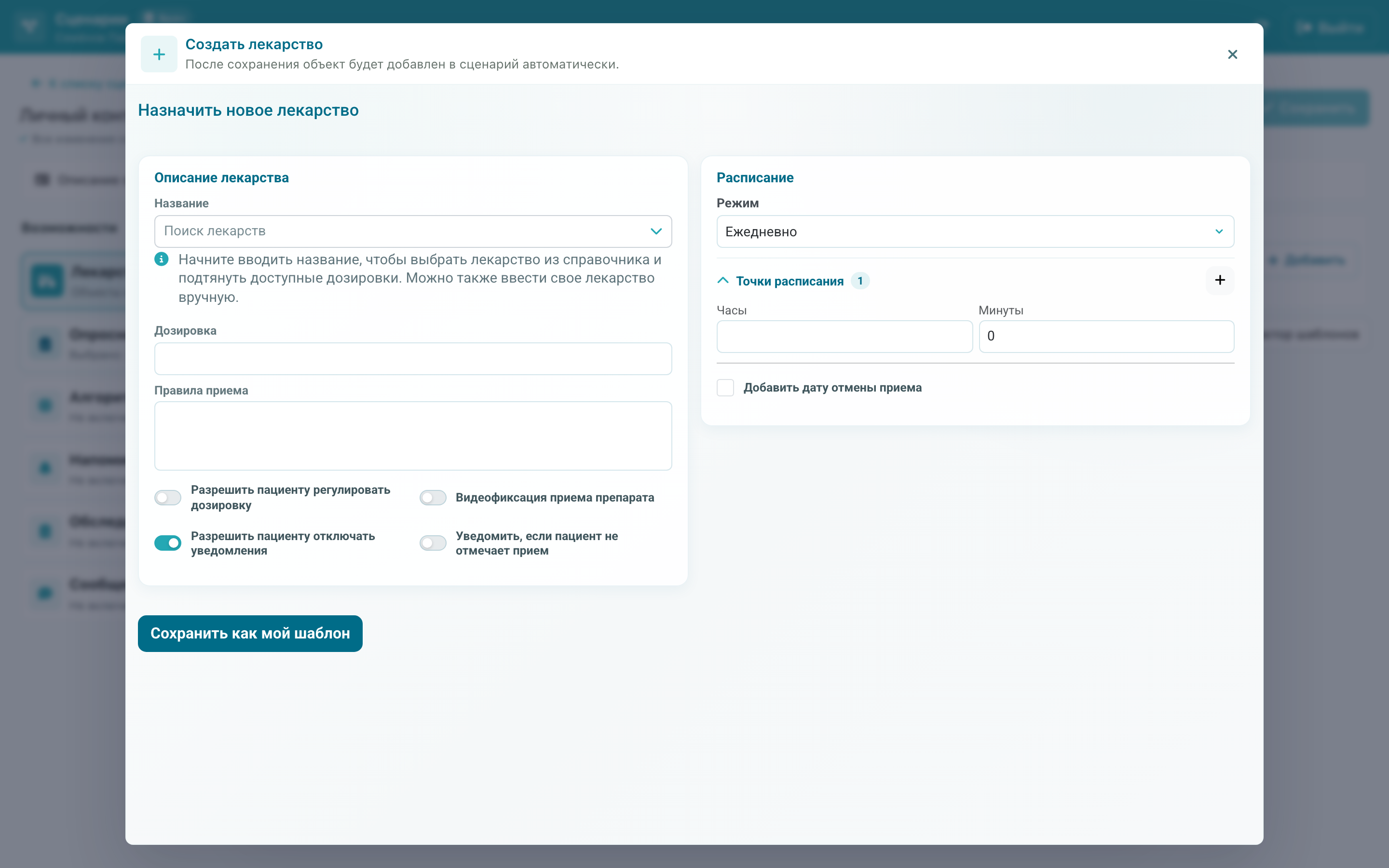This screenshot has height=868, width=1389.
Task: Click the Дозировка field label
Action: [x=185, y=331]
